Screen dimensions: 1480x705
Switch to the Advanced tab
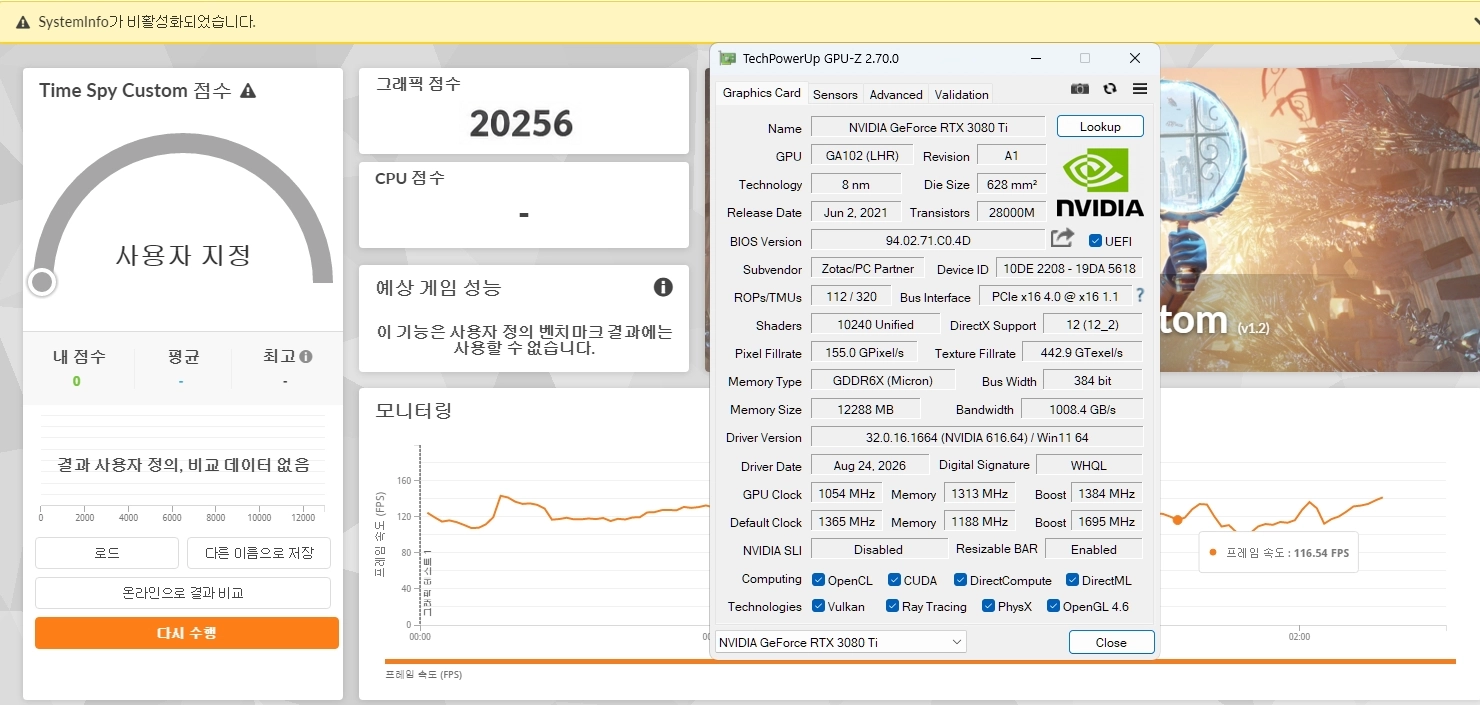coord(896,94)
